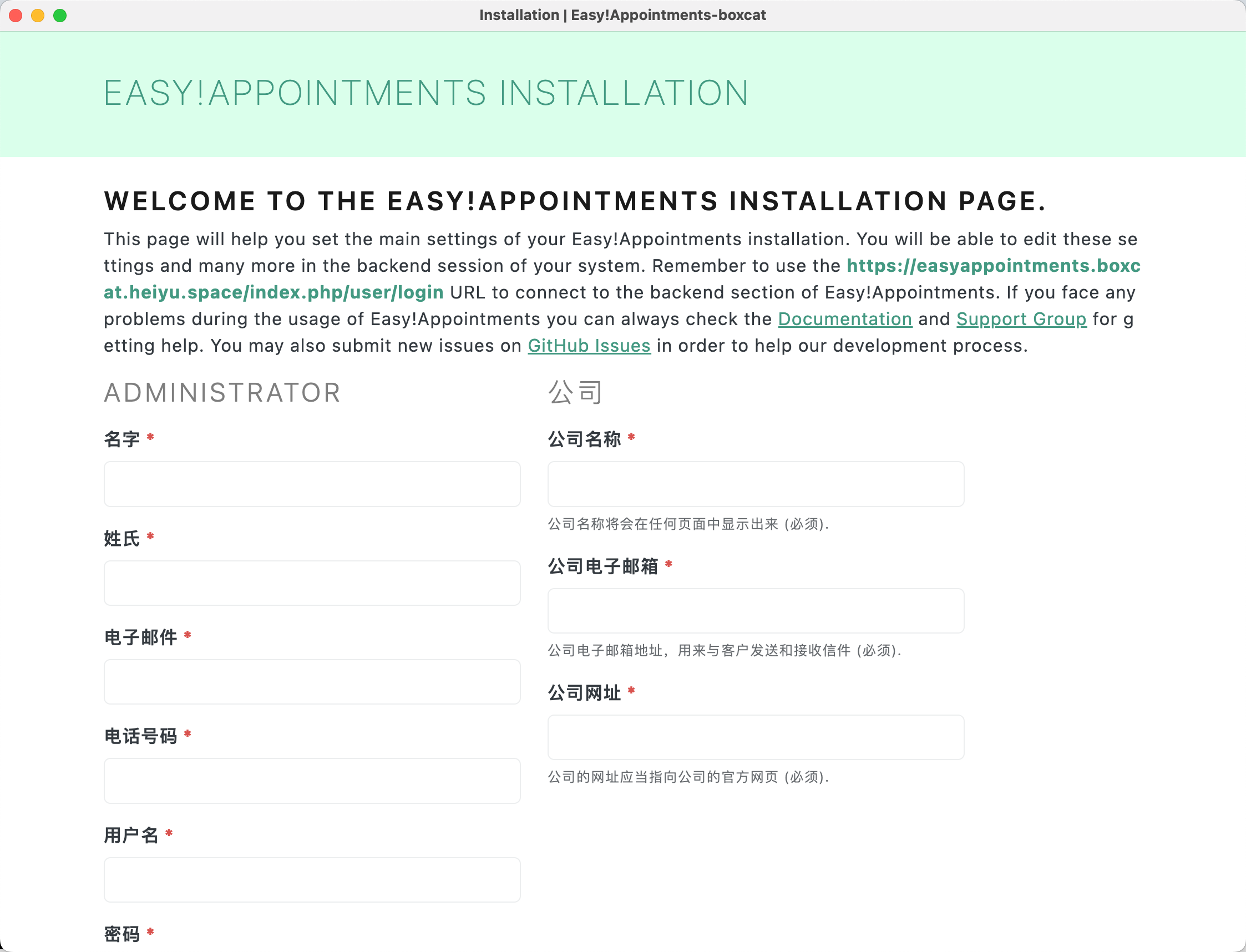Click the 公司电子邮箱 hint text below its field

[x=725, y=650]
